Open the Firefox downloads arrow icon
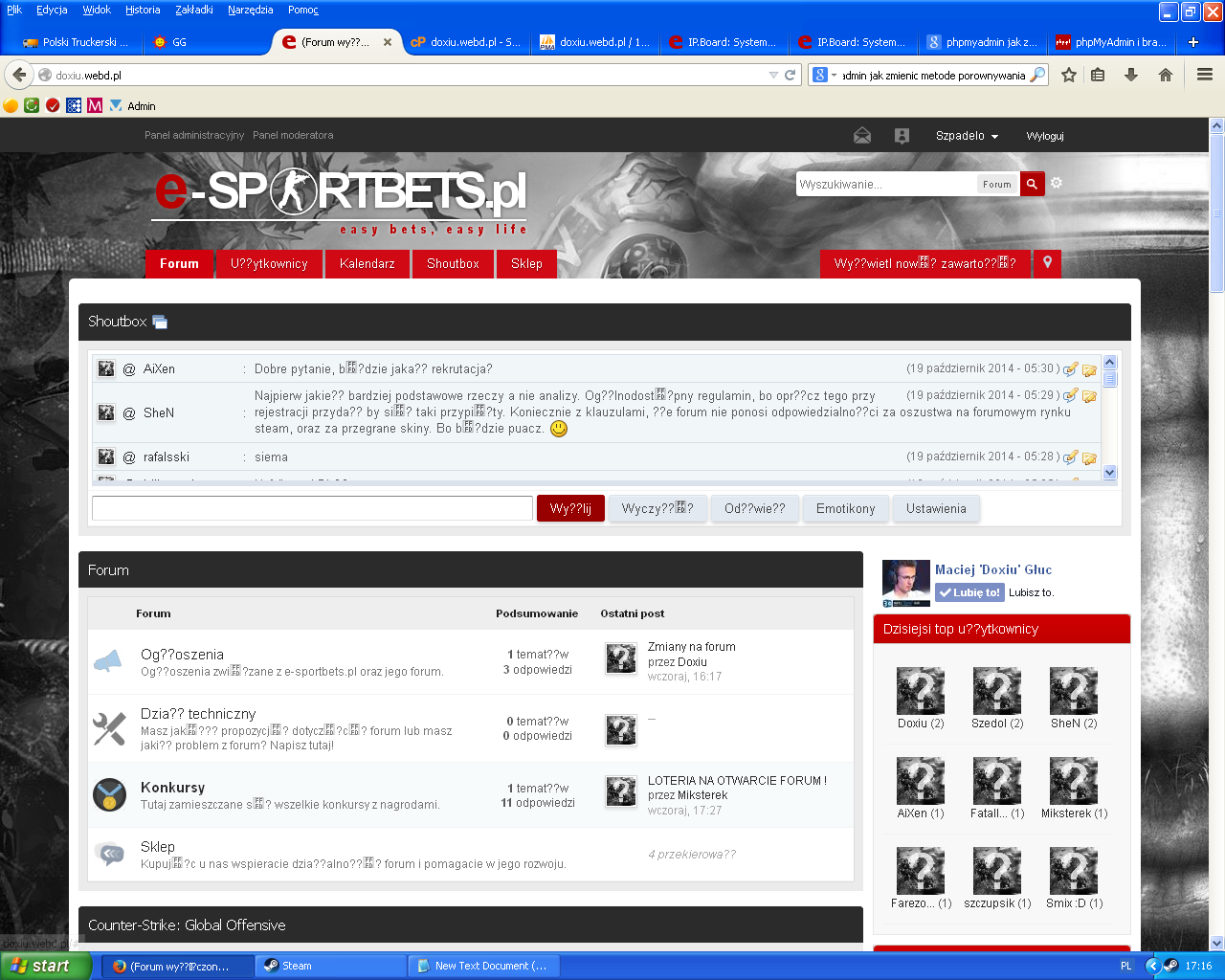Image resolution: width=1225 pixels, height=980 pixels. point(1131,75)
